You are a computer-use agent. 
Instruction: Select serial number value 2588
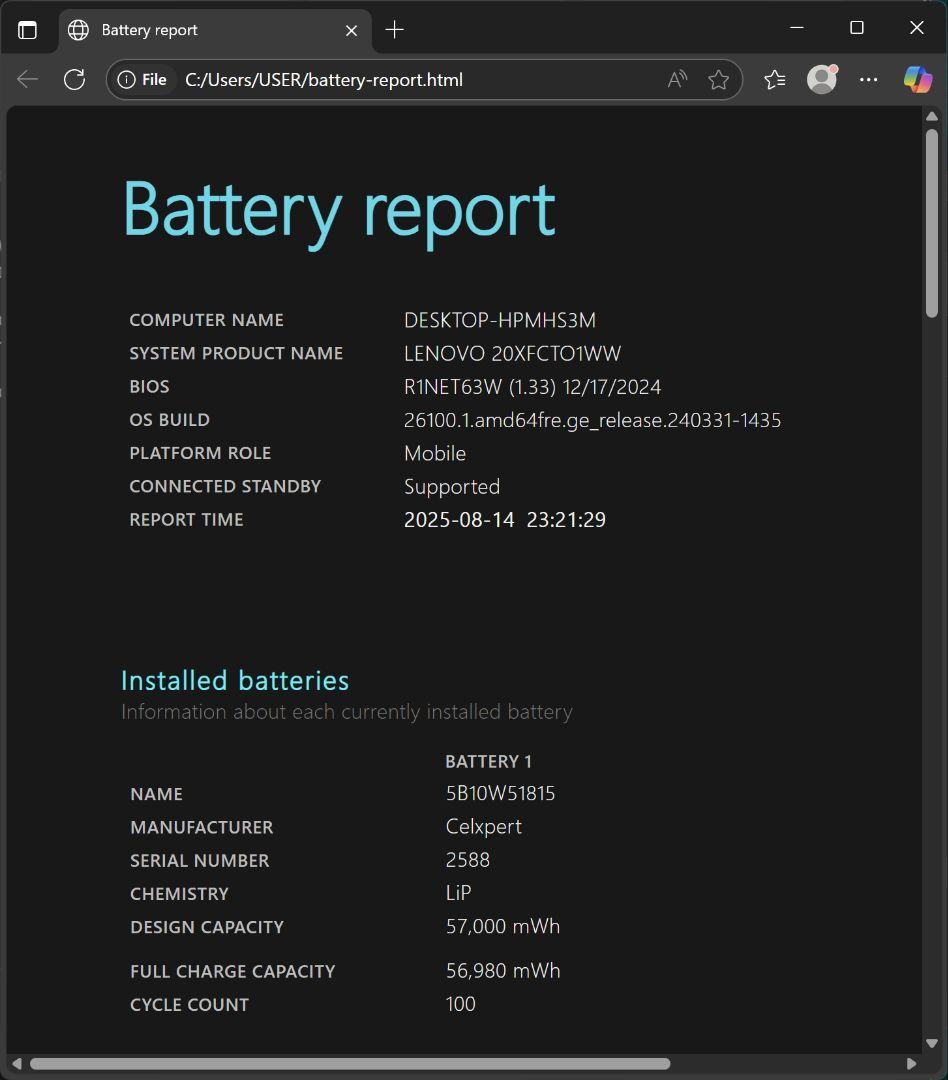(x=468, y=860)
